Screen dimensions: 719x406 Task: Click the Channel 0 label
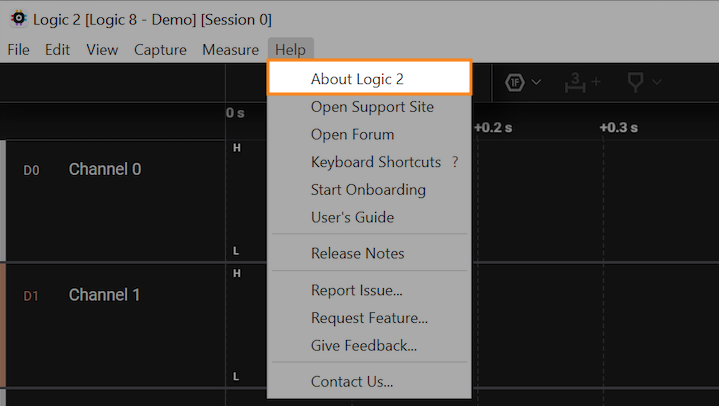(105, 169)
